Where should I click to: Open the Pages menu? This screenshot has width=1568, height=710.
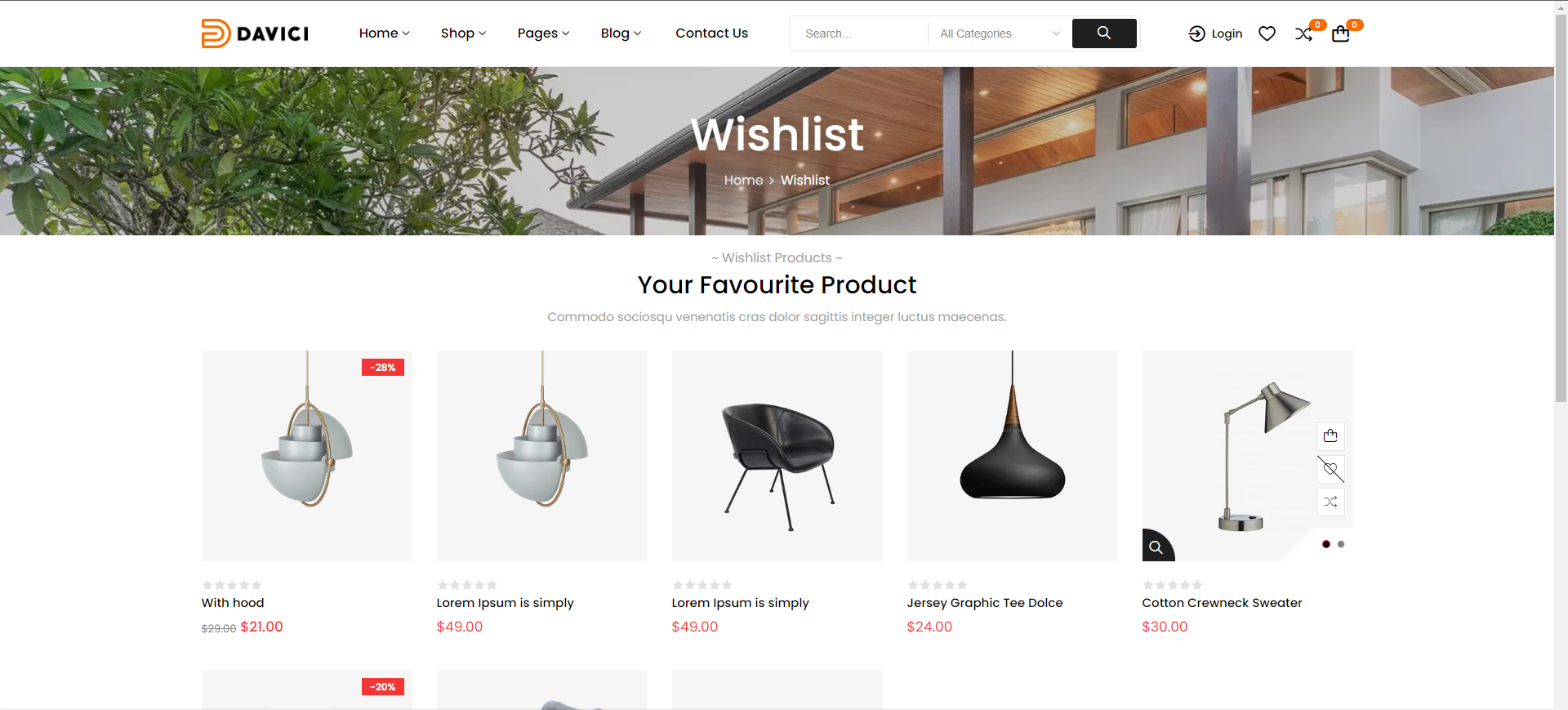[543, 33]
